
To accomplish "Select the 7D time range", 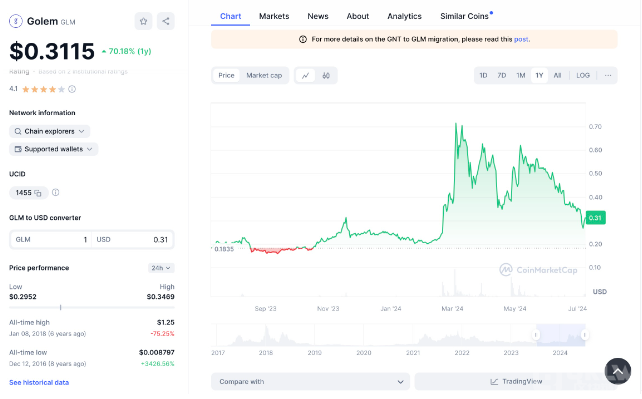I will click(502, 76).
